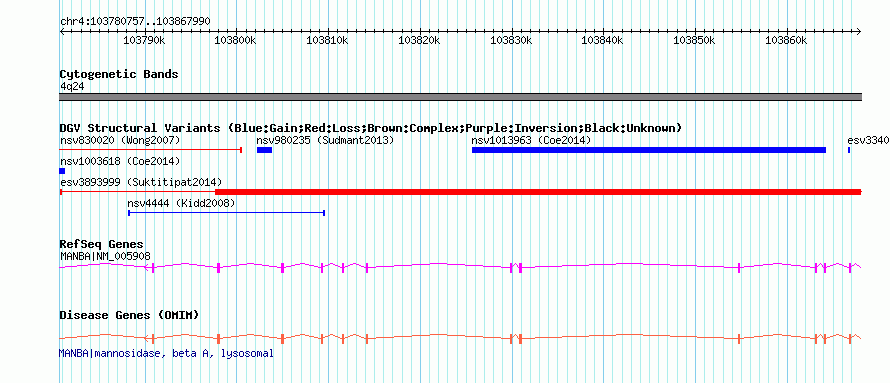Click the 103860k ruler tick label

(x=786, y=40)
